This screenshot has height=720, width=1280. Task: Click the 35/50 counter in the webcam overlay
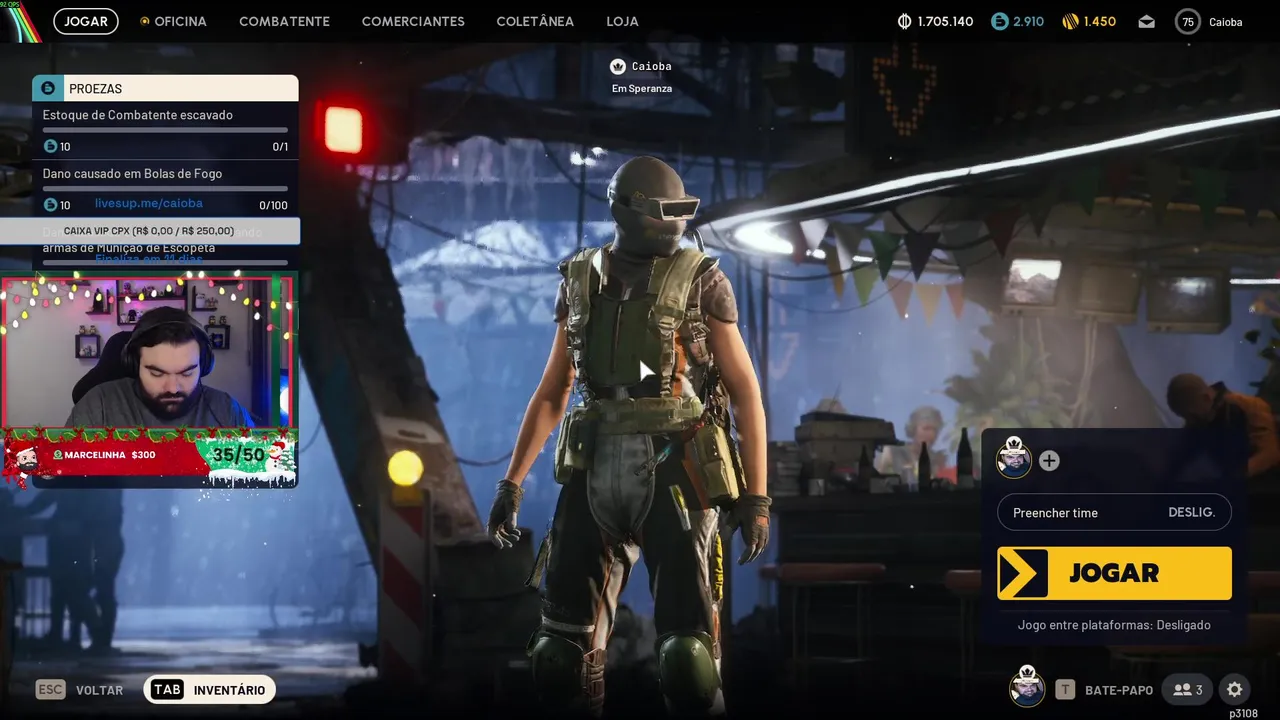coord(238,455)
